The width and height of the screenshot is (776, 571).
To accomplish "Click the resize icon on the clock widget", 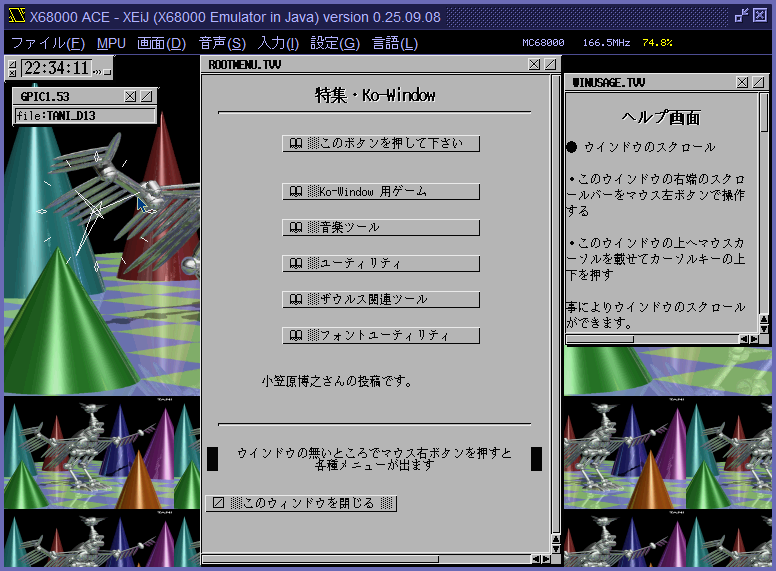I will point(12,63).
